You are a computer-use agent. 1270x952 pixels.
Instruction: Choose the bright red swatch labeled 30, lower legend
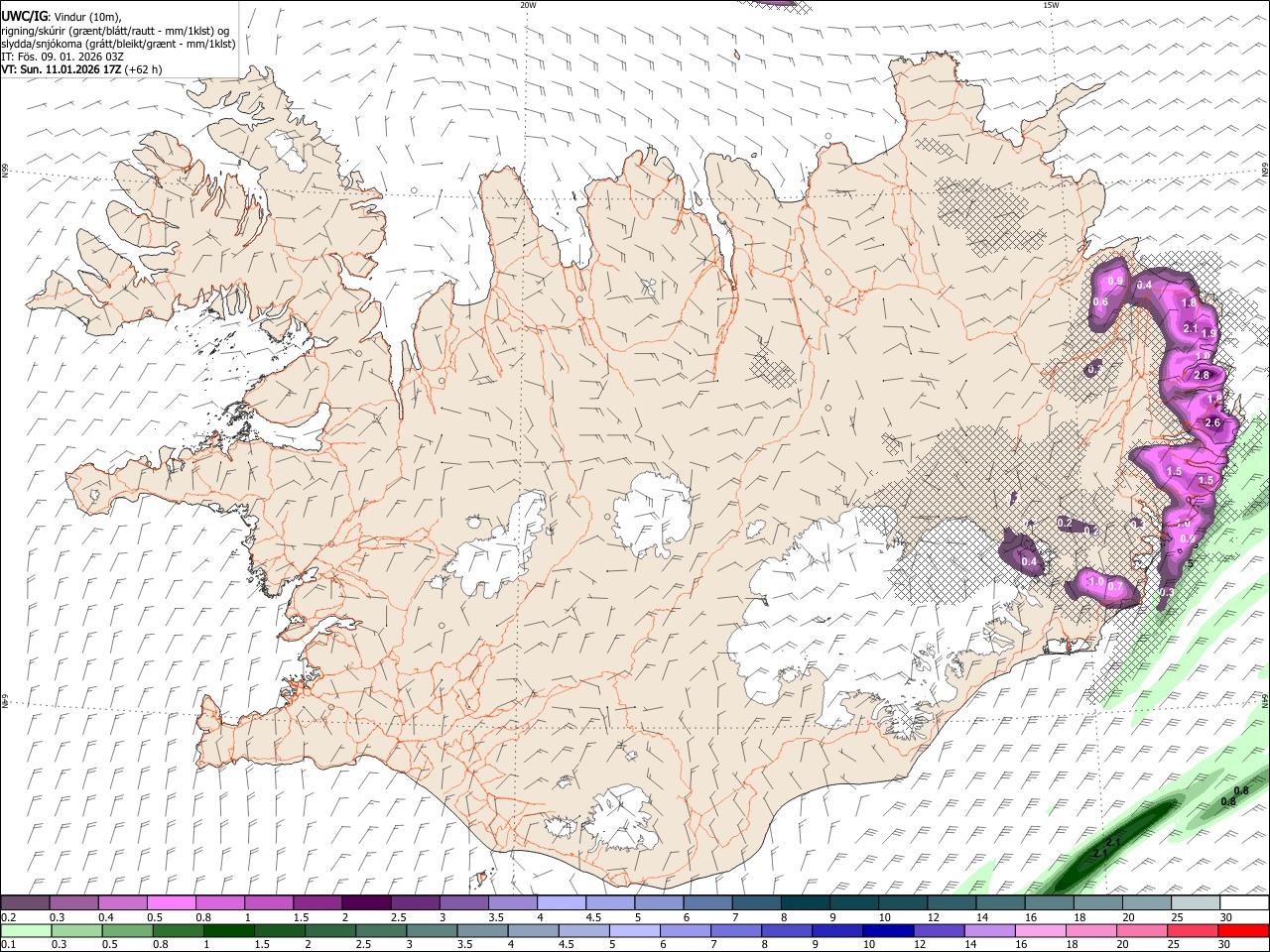pyautogui.click(x=1244, y=930)
